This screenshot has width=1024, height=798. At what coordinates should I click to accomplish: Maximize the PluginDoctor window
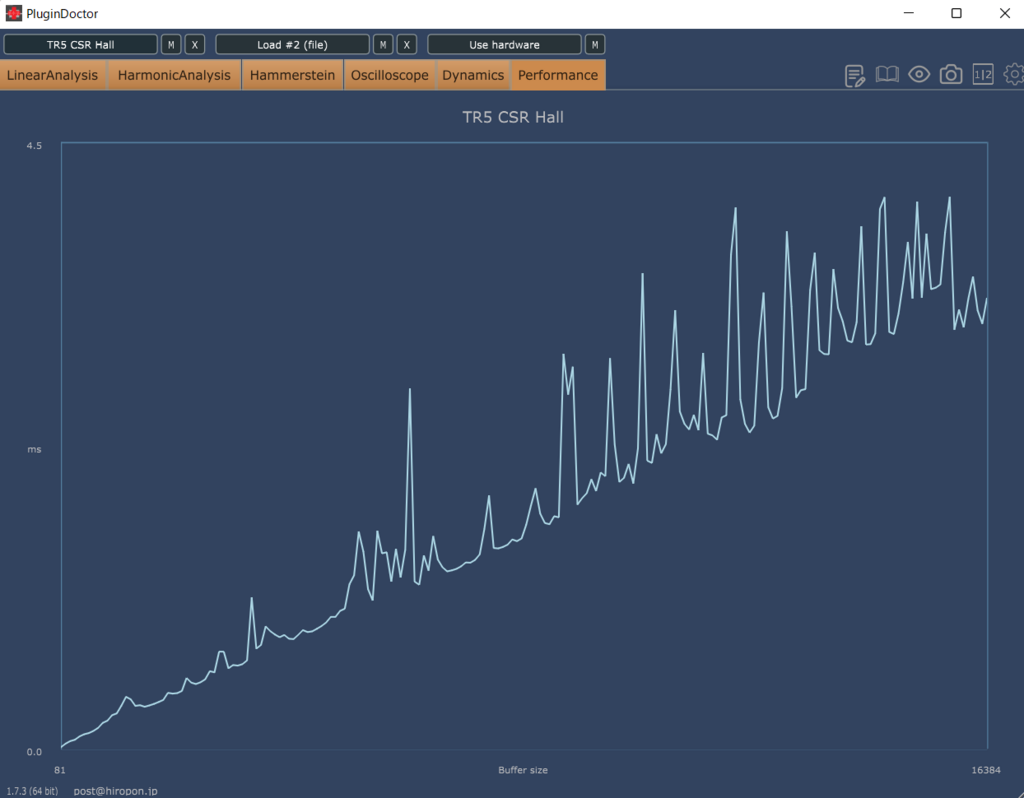pos(956,13)
